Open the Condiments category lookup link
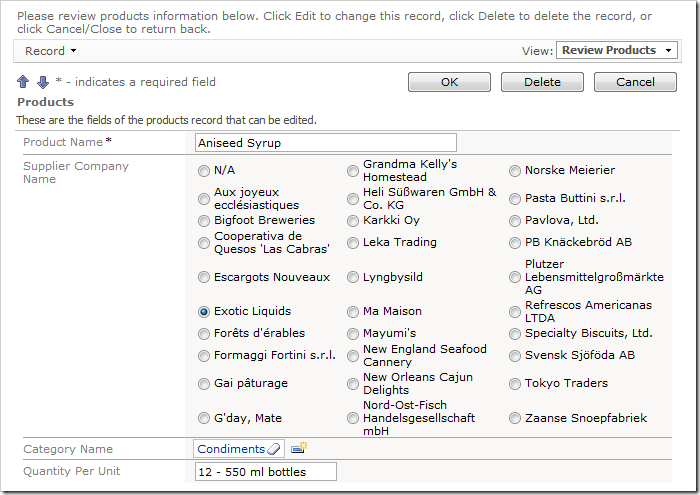 click(230, 450)
